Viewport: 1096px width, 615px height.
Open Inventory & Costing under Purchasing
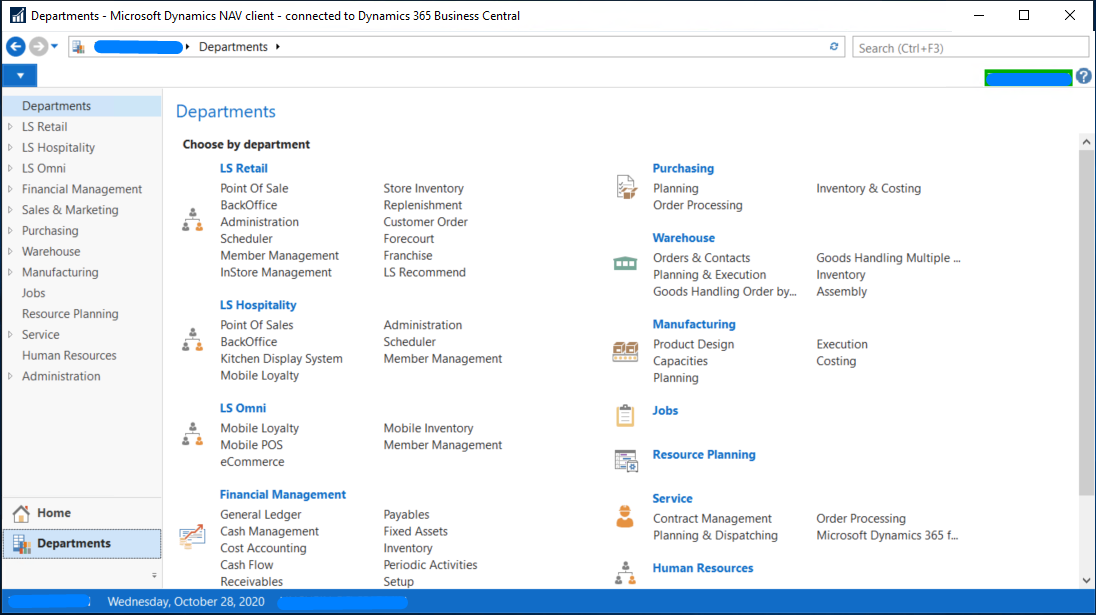[868, 188]
